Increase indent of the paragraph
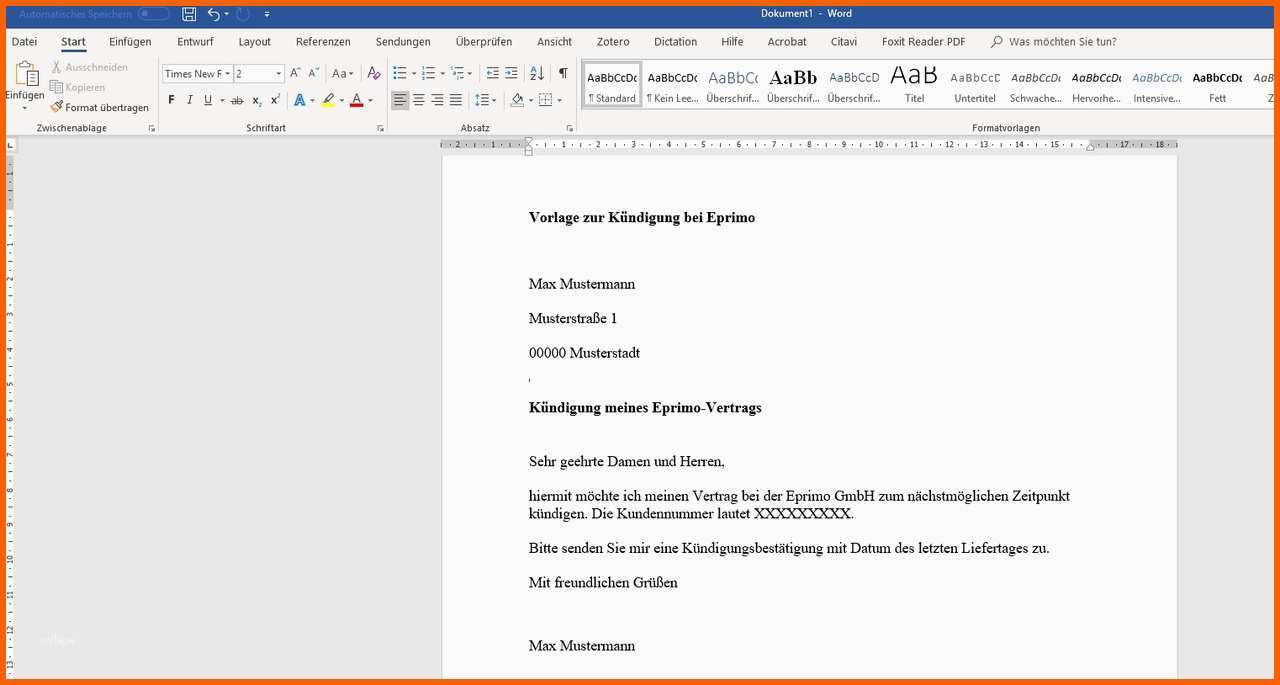This screenshot has width=1280, height=685. click(x=511, y=73)
